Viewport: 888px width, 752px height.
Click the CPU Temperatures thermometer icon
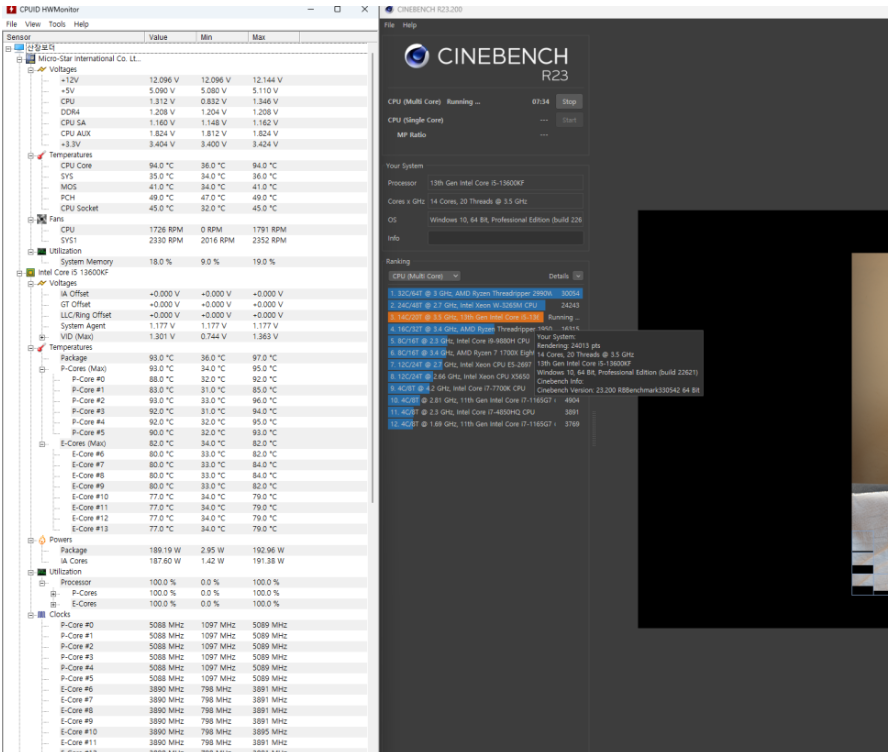pyautogui.click(x=41, y=347)
